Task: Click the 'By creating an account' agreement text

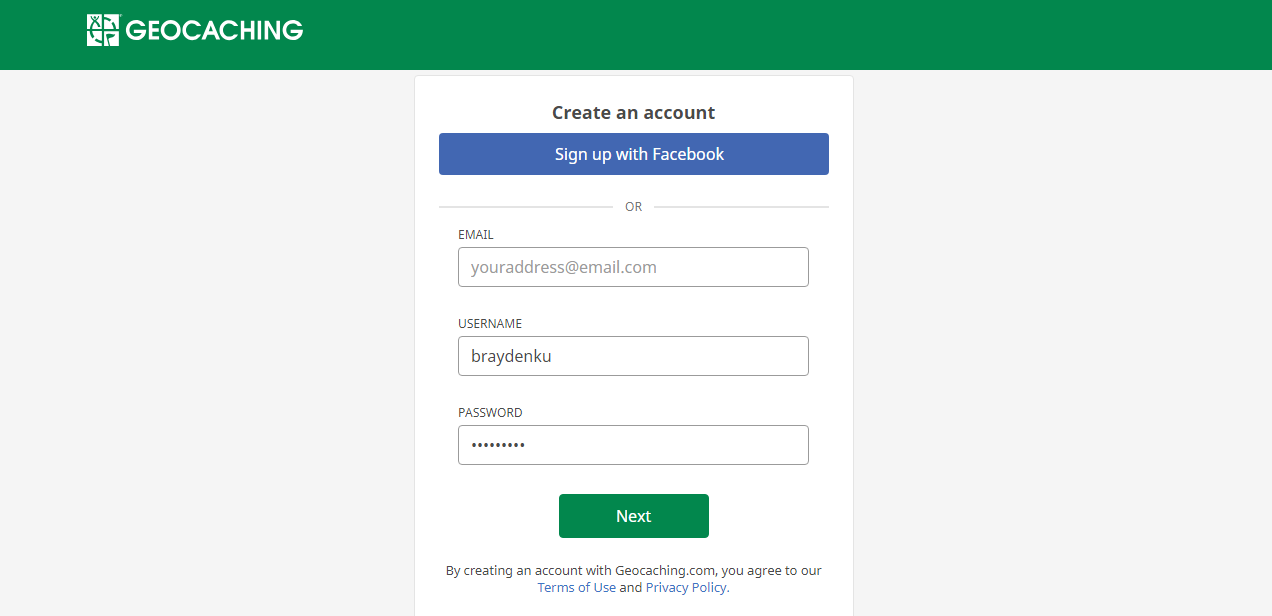Action: coord(633,571)
